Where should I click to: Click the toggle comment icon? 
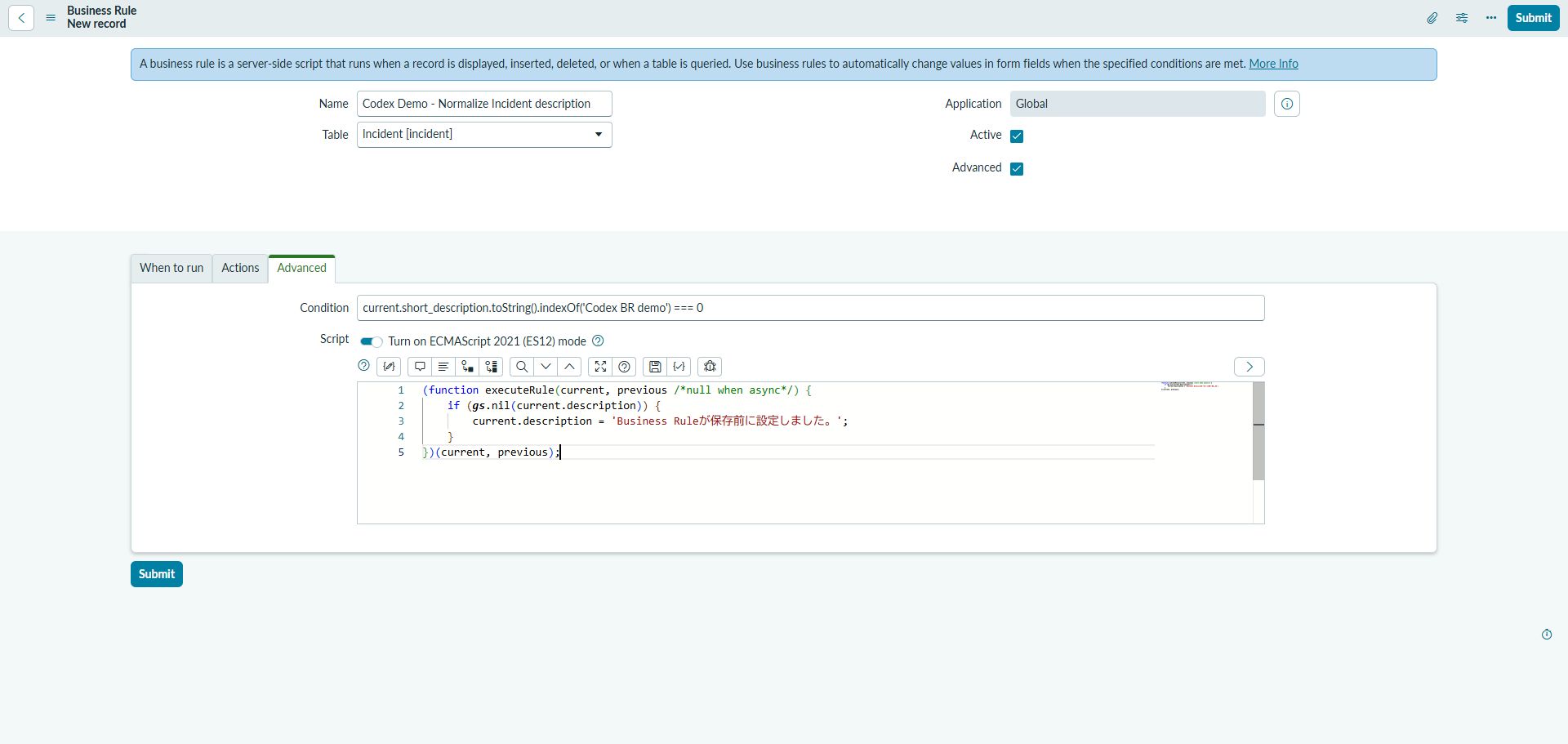[x=420, y=367]
